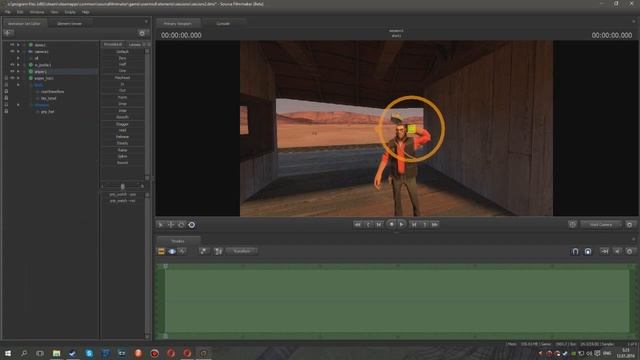Click the green timeline clip area
Viewport: 640px width, 360px height.
[x=397, y=301]
